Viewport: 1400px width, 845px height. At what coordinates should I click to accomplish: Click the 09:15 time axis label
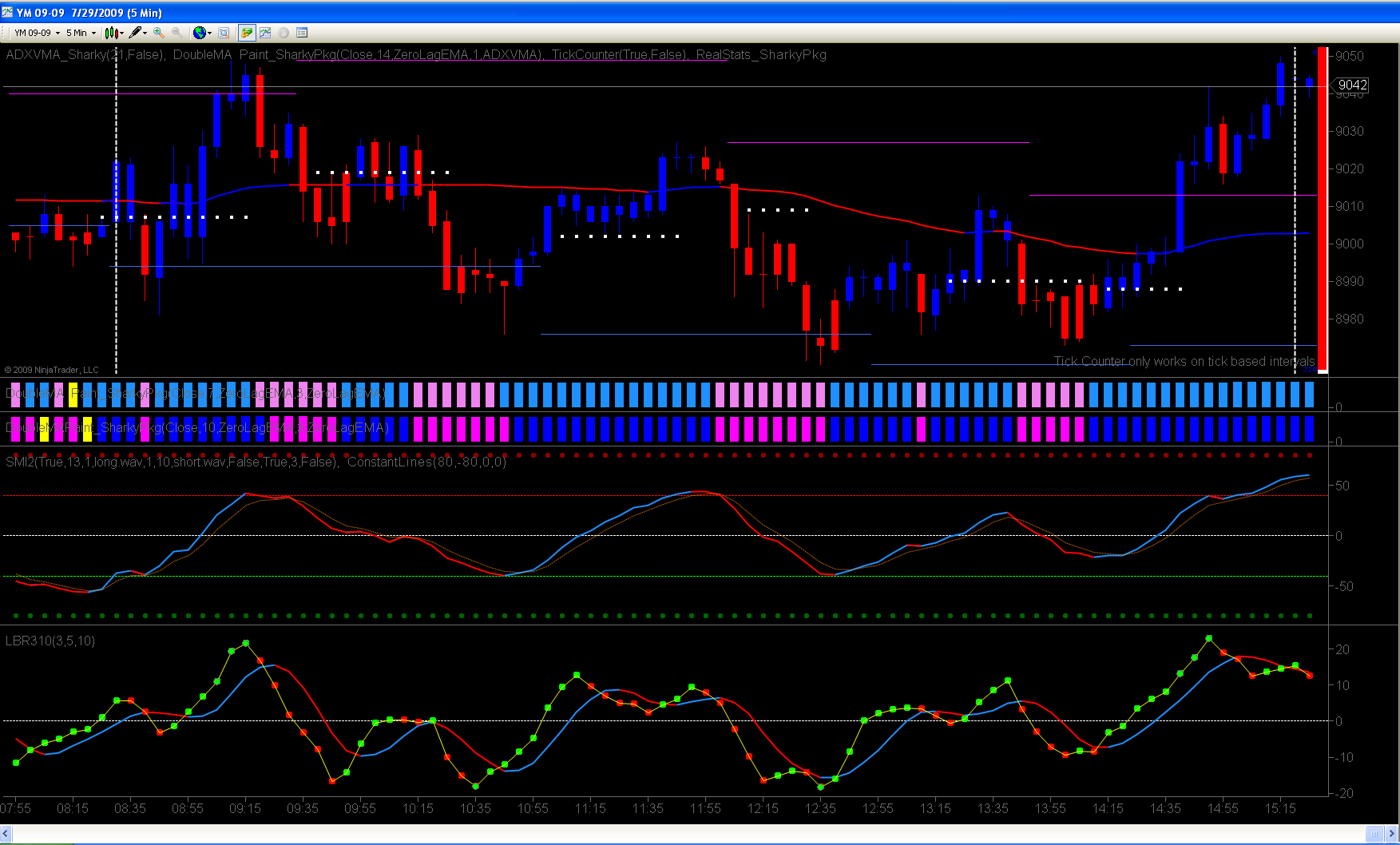pyautogui.click(x=245, y=808)
